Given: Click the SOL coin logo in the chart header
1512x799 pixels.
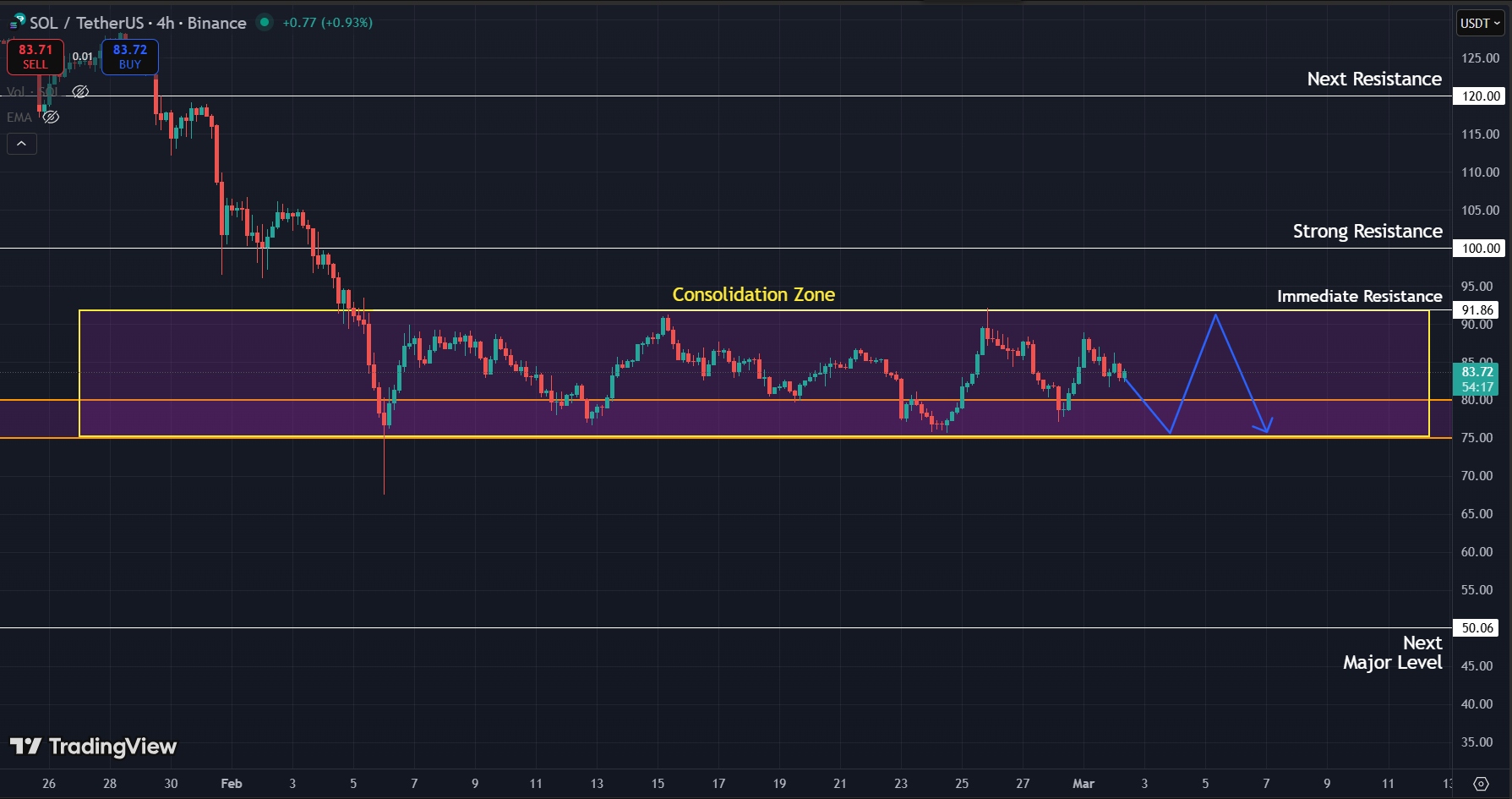Looking at the screenshot, I should pyautogui.click(x=17, y=23).
